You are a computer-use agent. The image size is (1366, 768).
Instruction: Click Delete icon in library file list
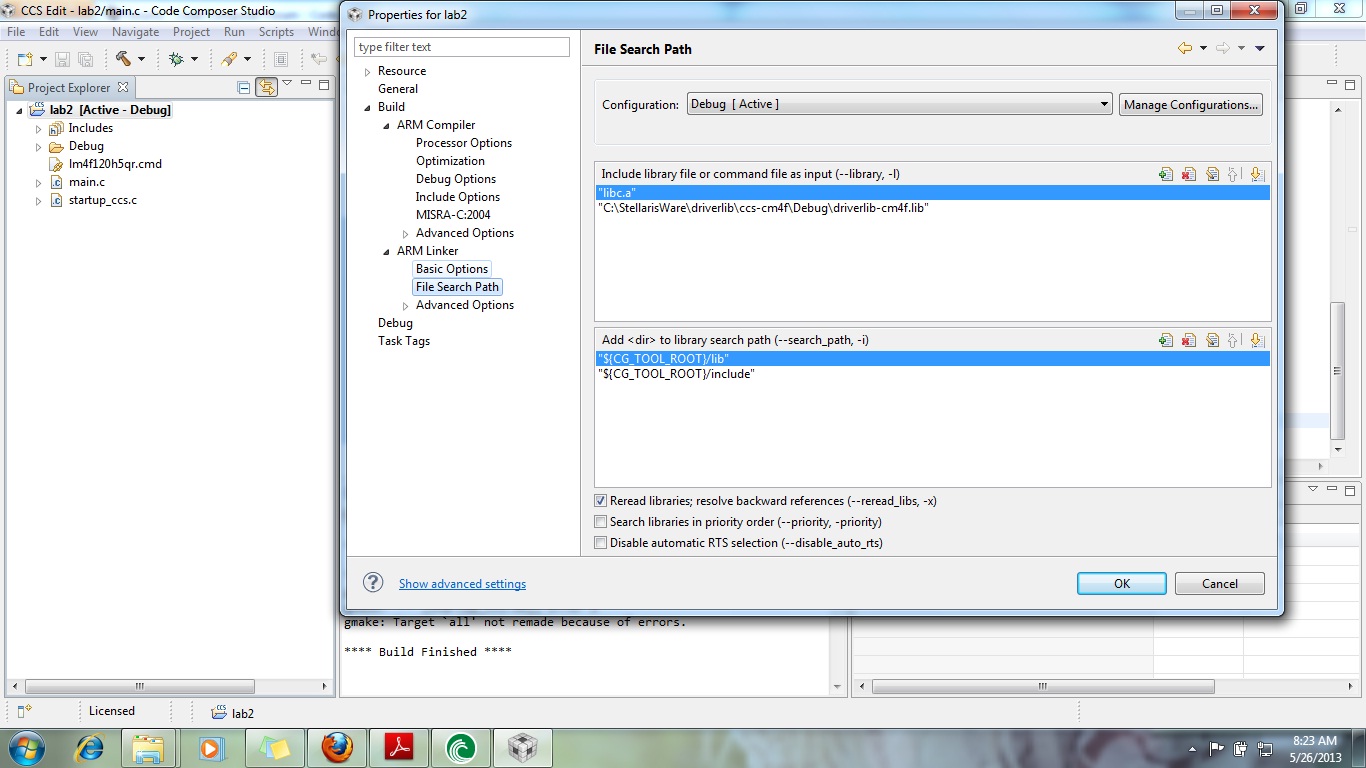point(1188,174)
